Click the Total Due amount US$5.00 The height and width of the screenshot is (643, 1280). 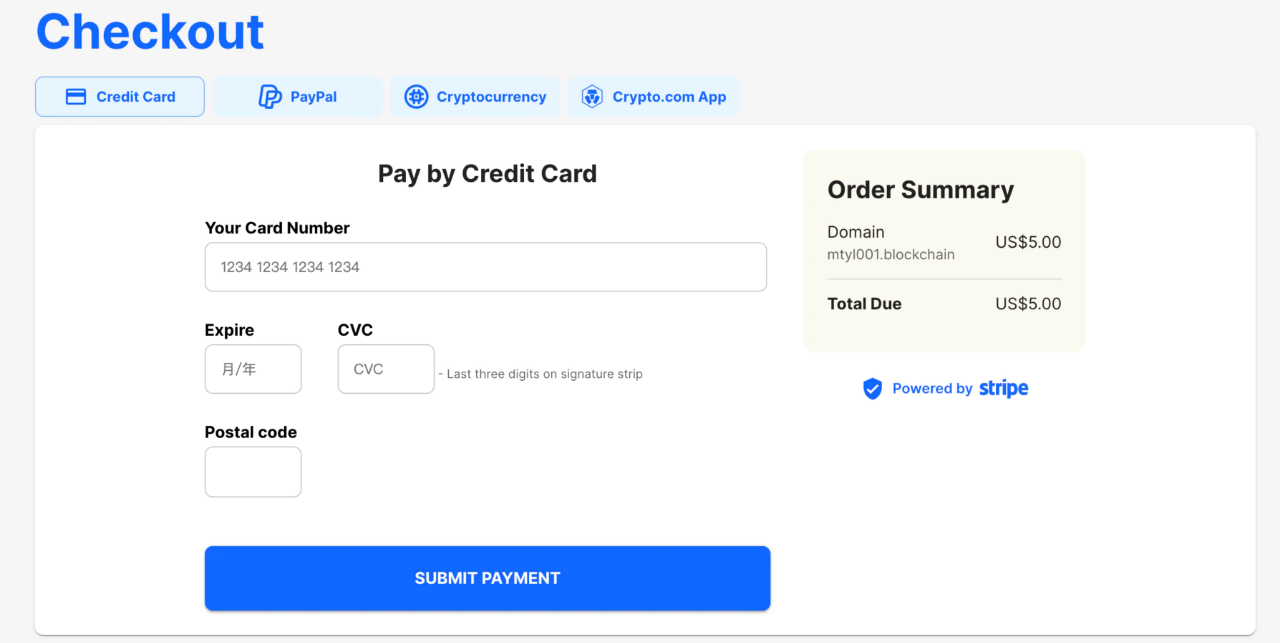(1028, 304)
